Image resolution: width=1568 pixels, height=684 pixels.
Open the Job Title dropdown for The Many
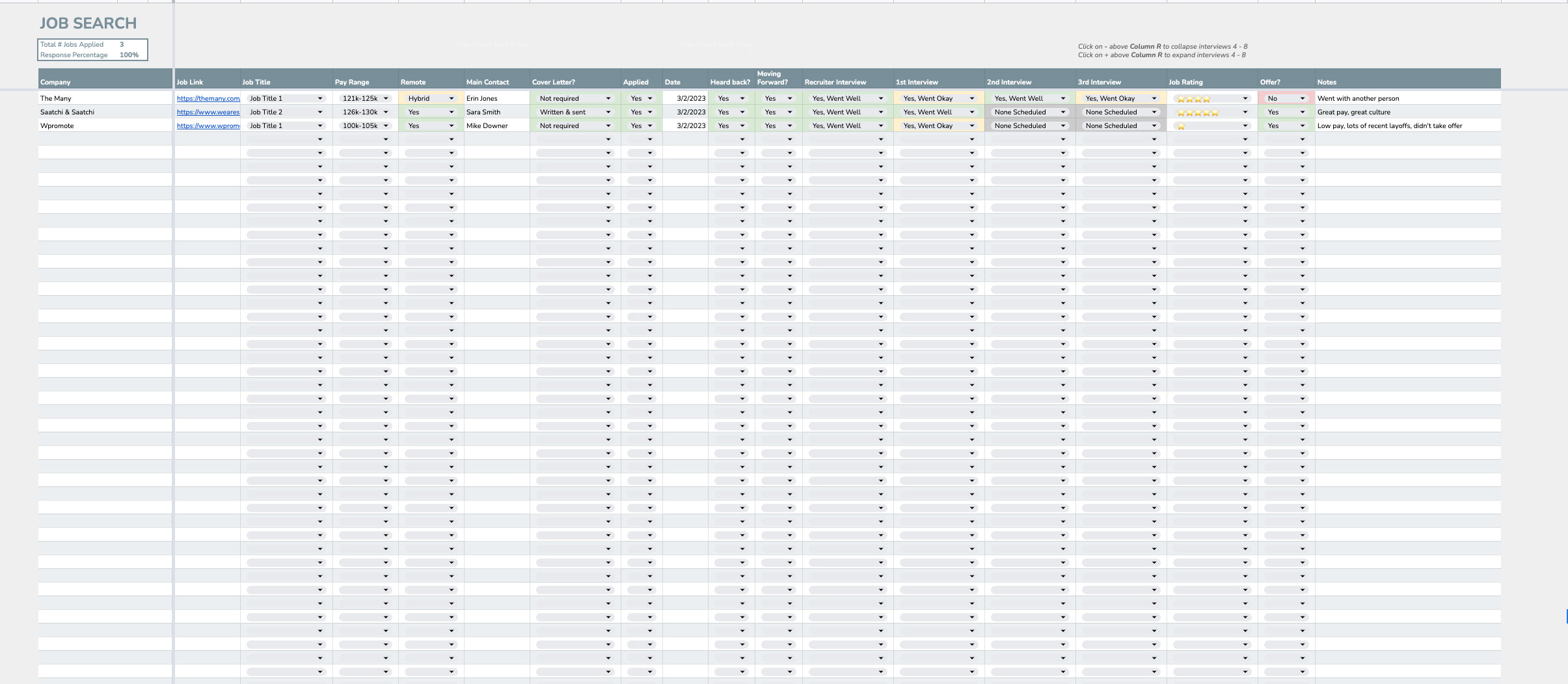click(320, 98)
